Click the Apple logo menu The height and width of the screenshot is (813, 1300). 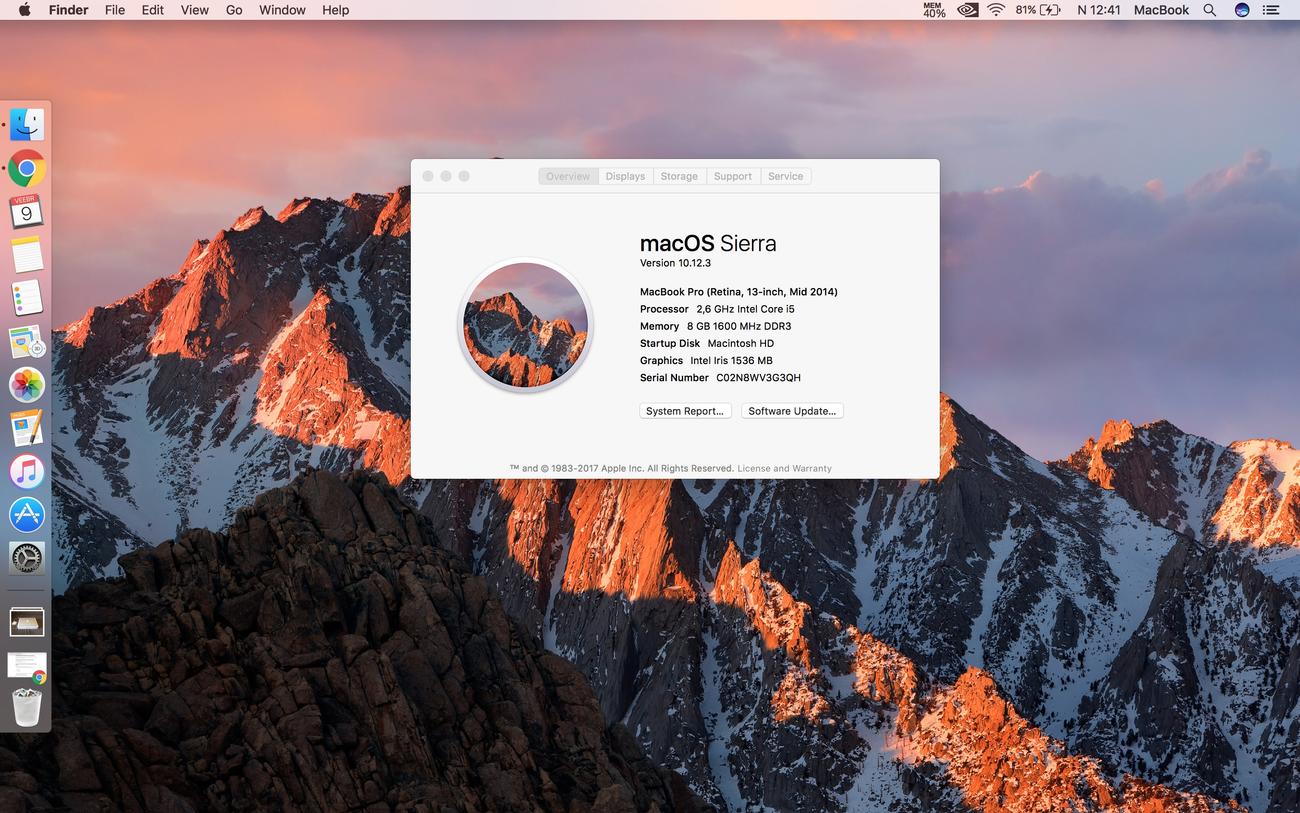(24, 10)
